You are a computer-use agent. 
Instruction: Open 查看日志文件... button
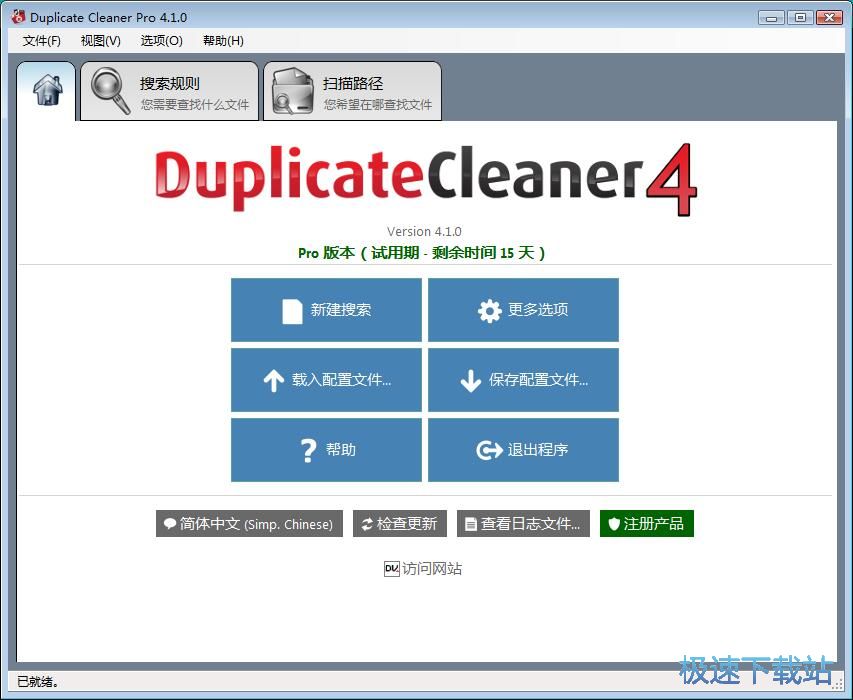point(523,524)
